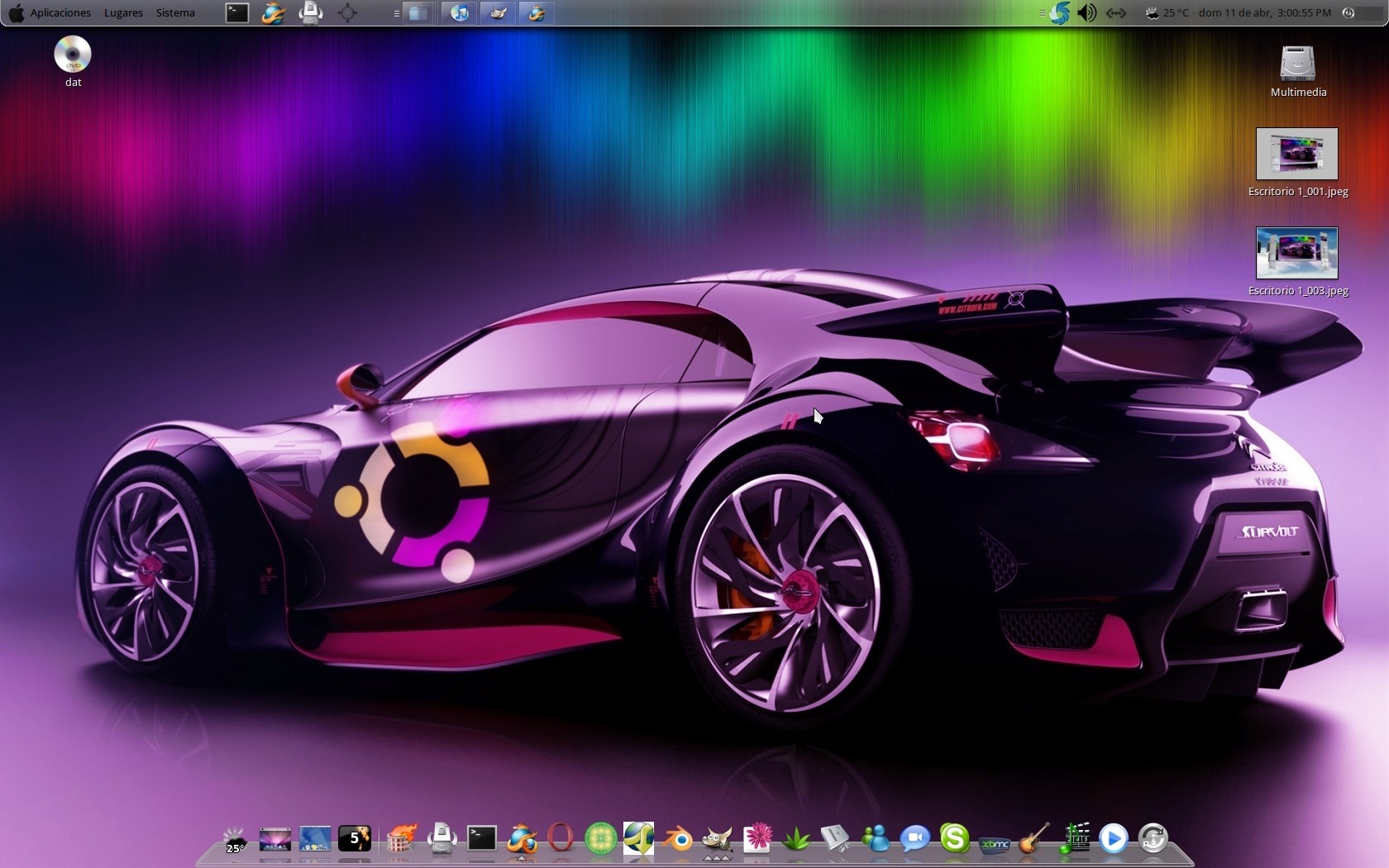Open the Aplicaciones menu
This screenshot has width=1389, height=868.
(60, 12)
